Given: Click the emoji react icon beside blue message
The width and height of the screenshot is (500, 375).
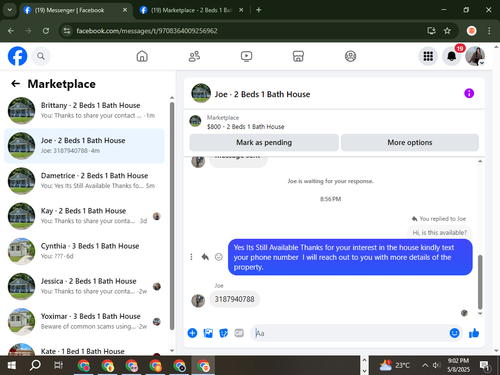Looking at the screenshot, I should (x=219, y=257).
